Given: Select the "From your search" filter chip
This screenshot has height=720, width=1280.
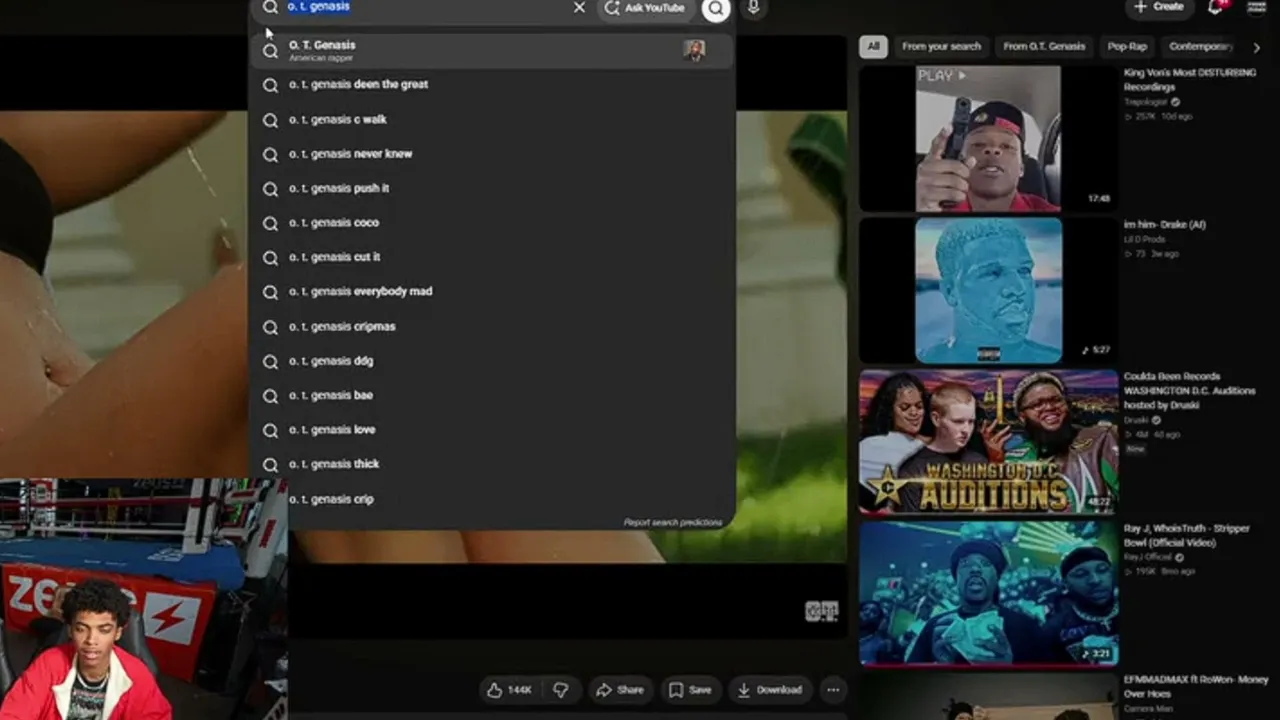Looking at the screenshot, I should point(941,47).
